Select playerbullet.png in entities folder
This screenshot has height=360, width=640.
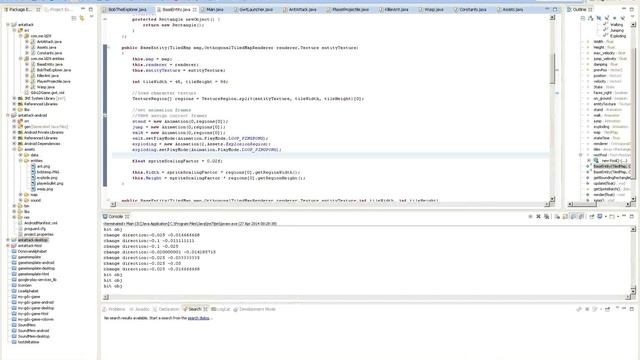pyautogui.click(x=50, y=184)
